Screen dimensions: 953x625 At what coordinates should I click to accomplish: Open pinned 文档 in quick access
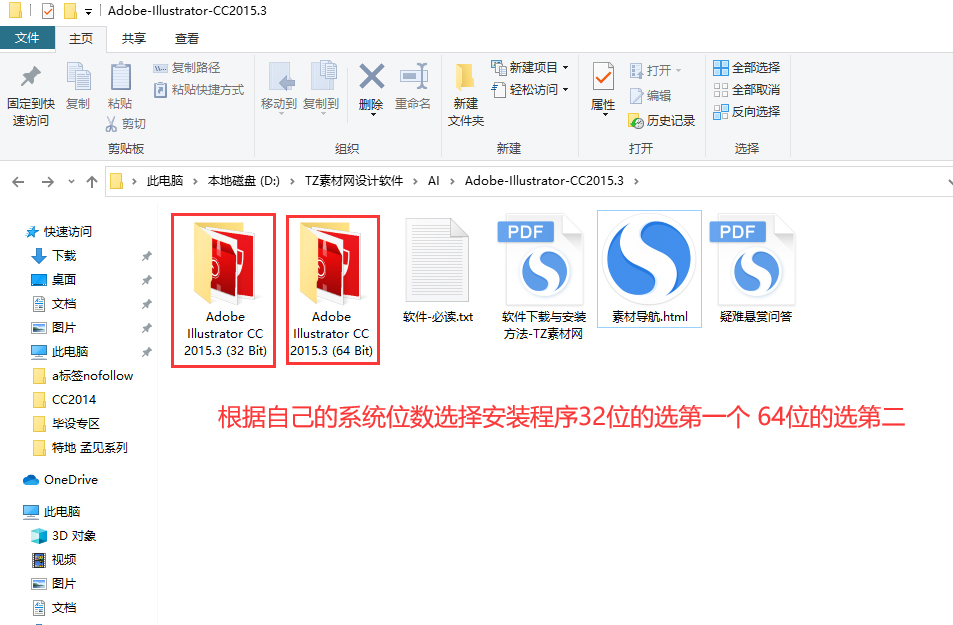[x=53, y=304]
